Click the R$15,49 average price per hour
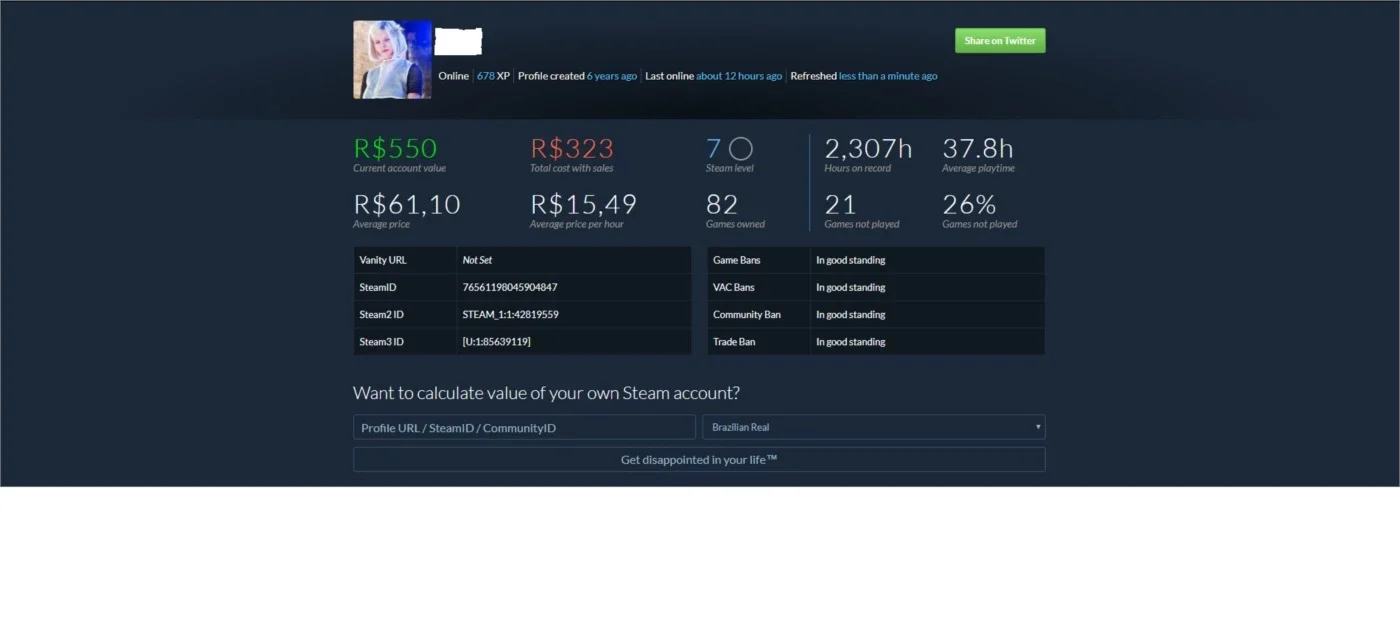 pos(583,204)
